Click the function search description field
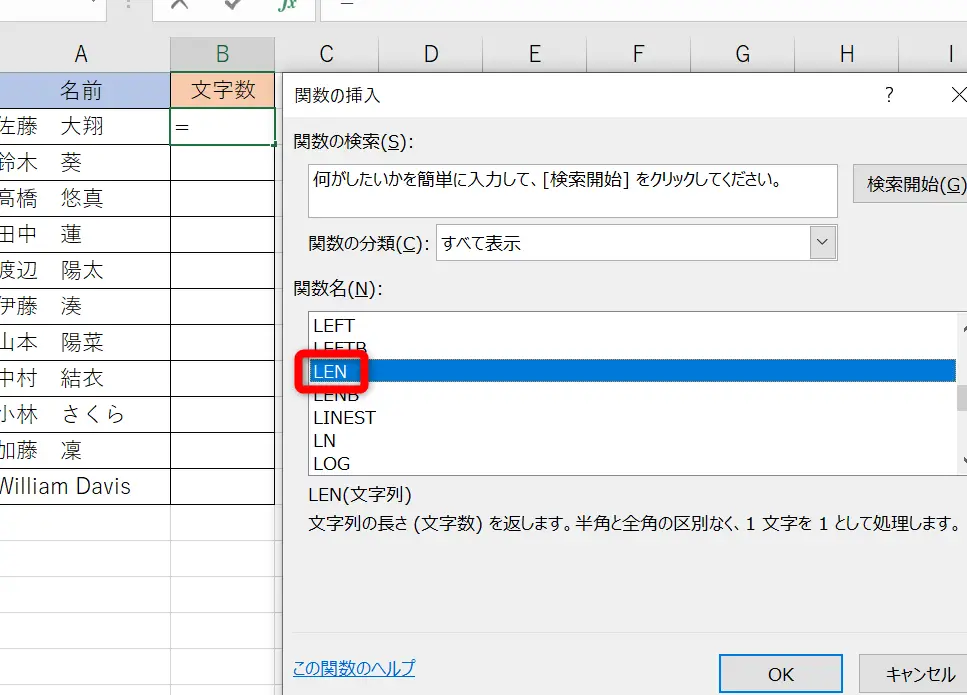Image resolution: width=967 pixels, height=695 pixels. tap(572, 190)
